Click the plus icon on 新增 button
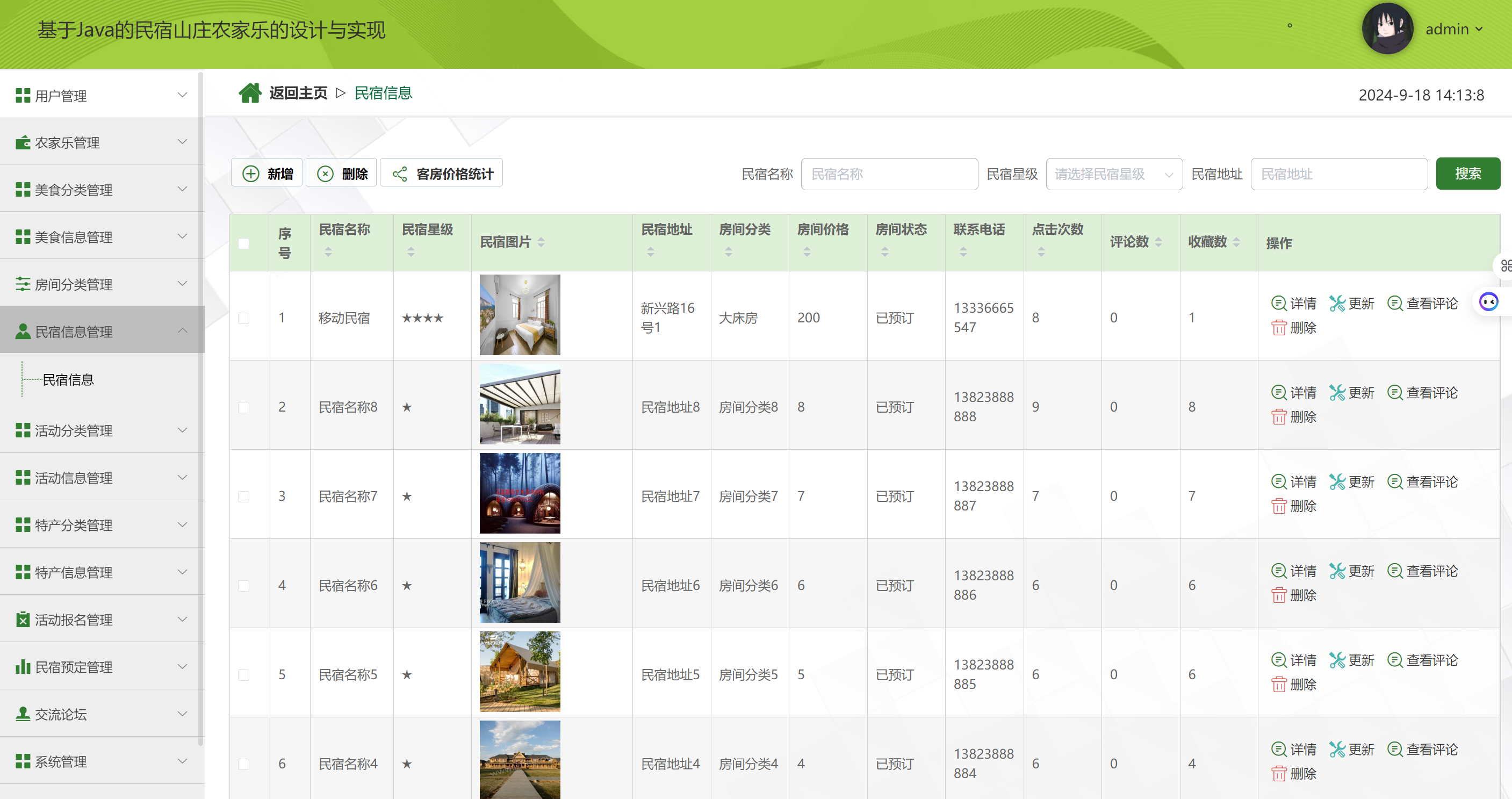 [x=250, y=174]
